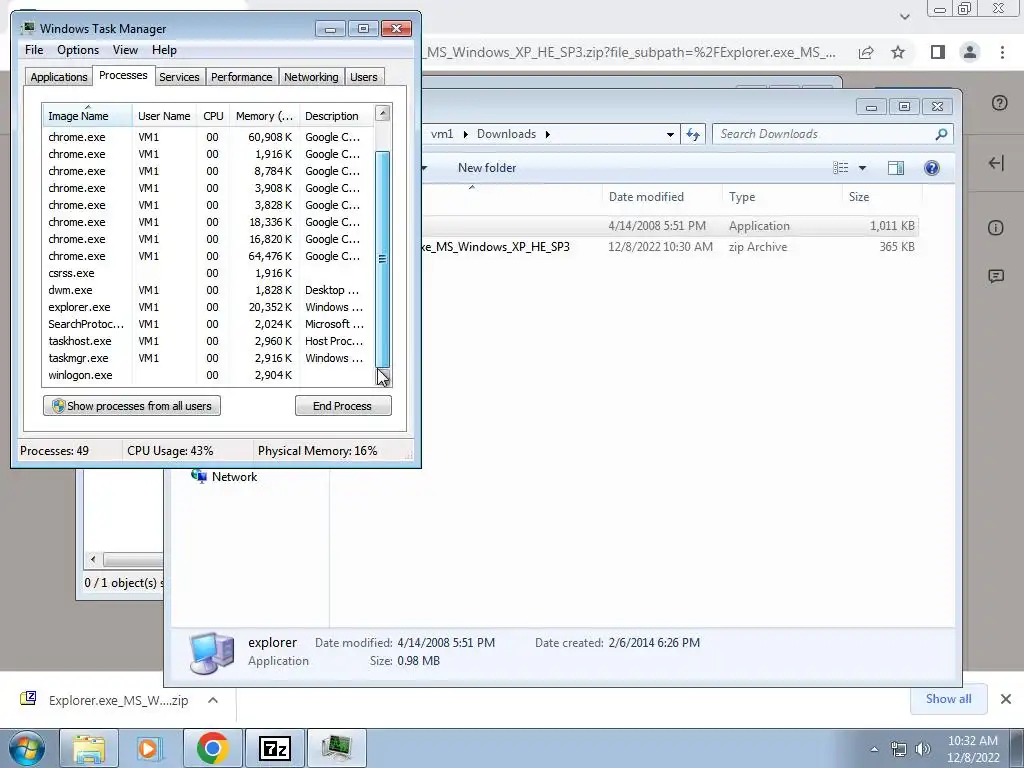The image size is (1024, 768).
Task: Select the dwm.exe process row
Action: (209, 290)
